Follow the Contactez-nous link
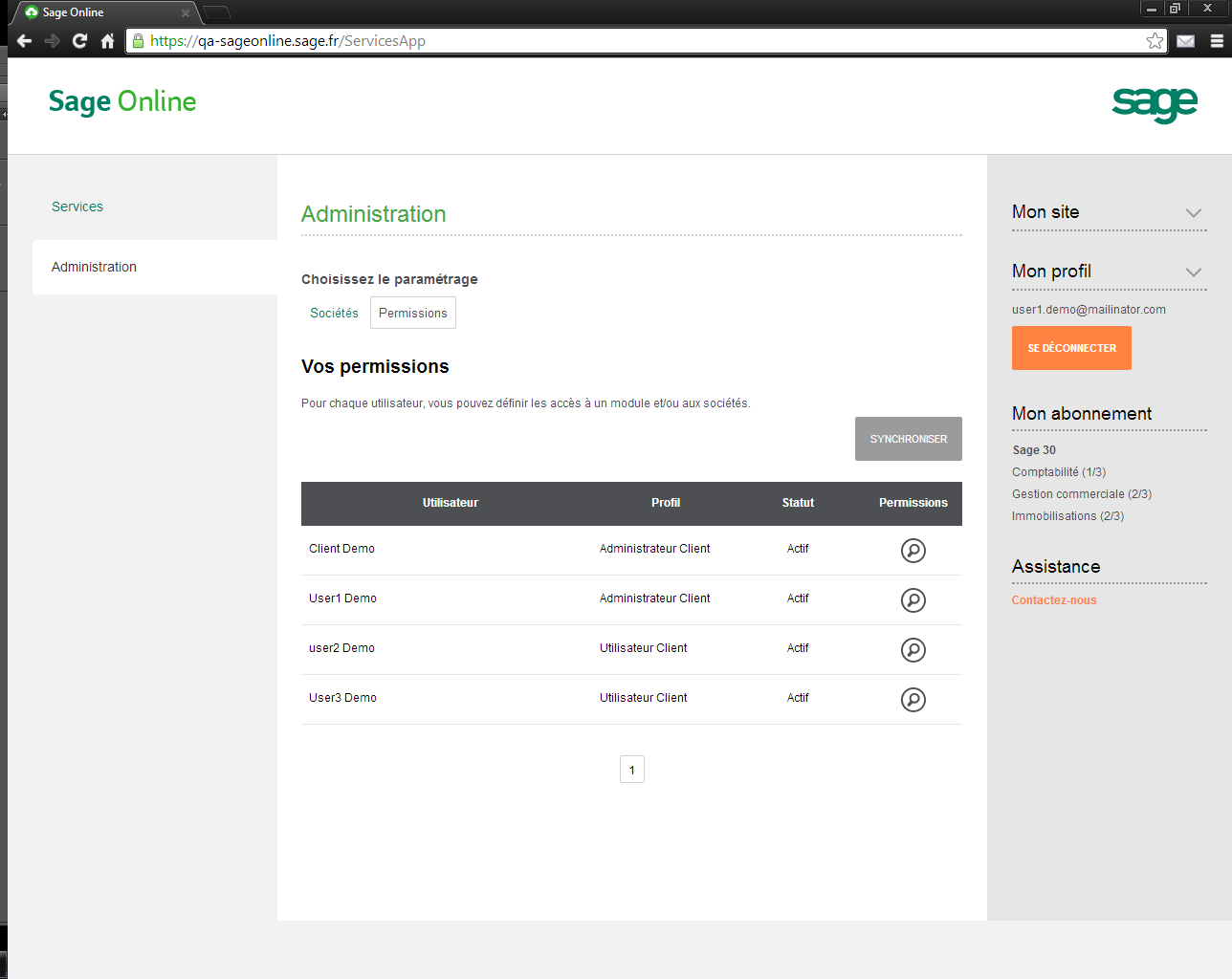1232x979 pixels. coord(1054,600)
